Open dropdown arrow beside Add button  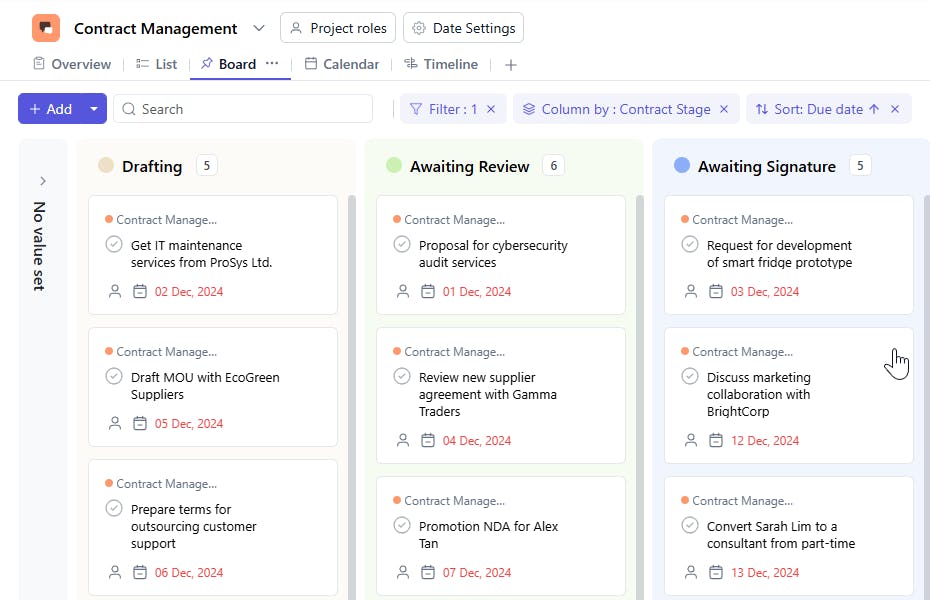tap(94, 109)
